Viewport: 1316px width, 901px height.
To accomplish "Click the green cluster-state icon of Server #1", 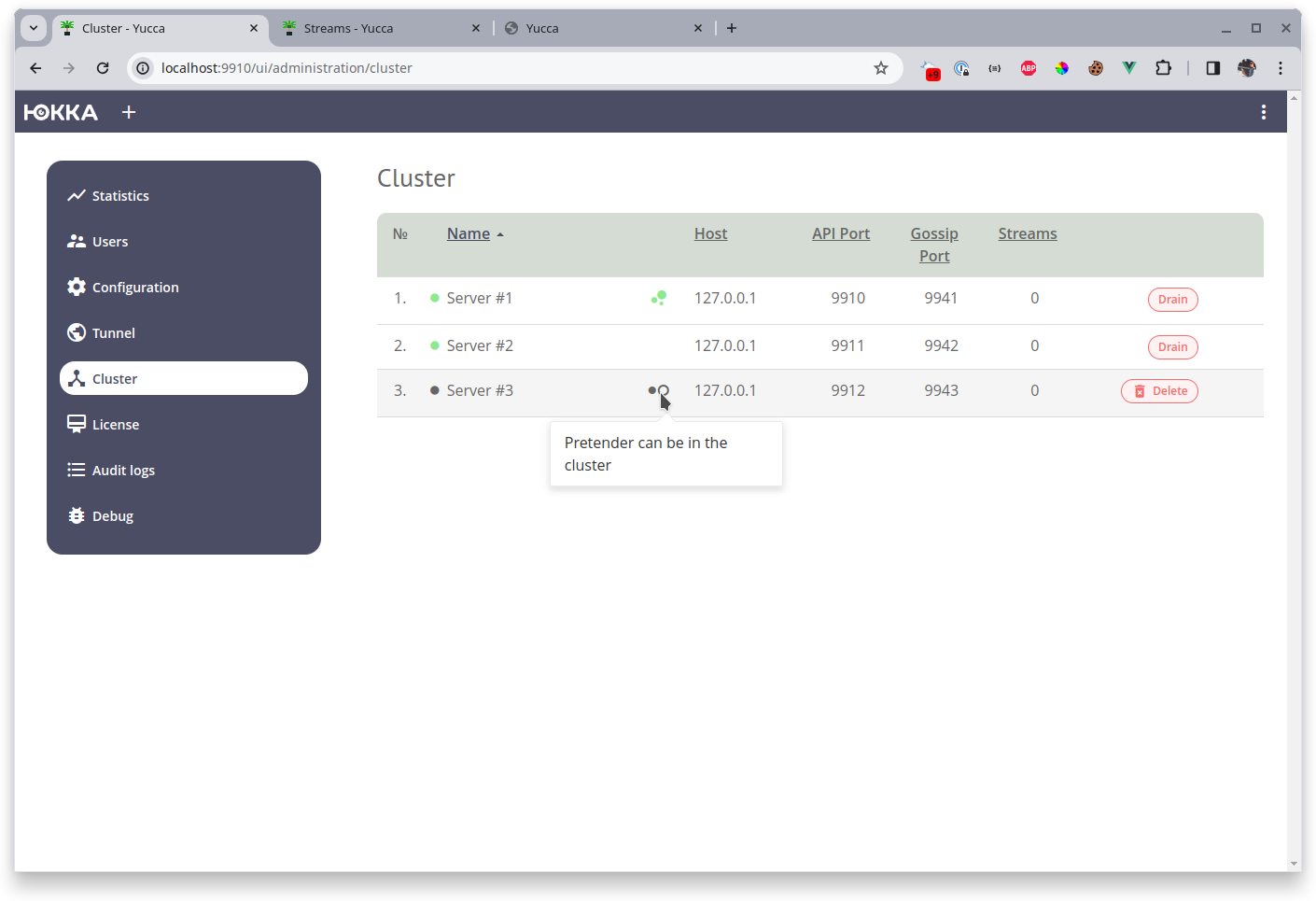I will click(659, 298).
